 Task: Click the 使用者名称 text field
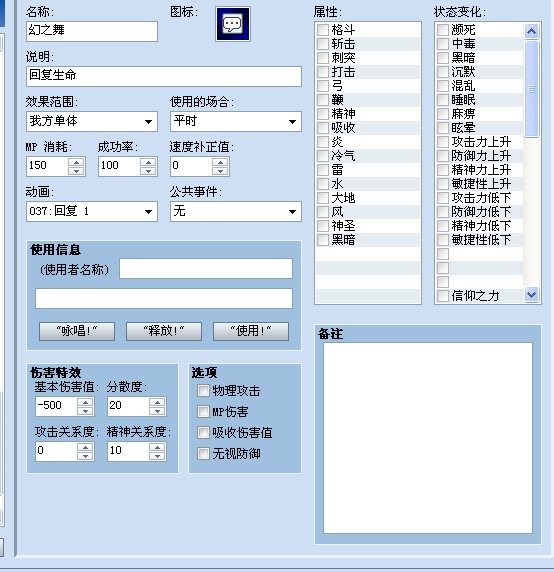point(206,269)
